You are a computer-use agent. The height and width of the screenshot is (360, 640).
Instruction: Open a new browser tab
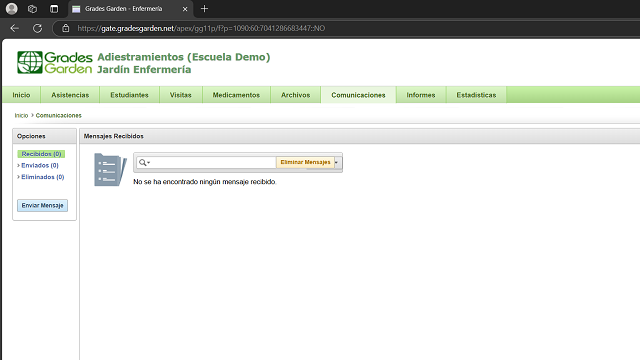point(204,9)
